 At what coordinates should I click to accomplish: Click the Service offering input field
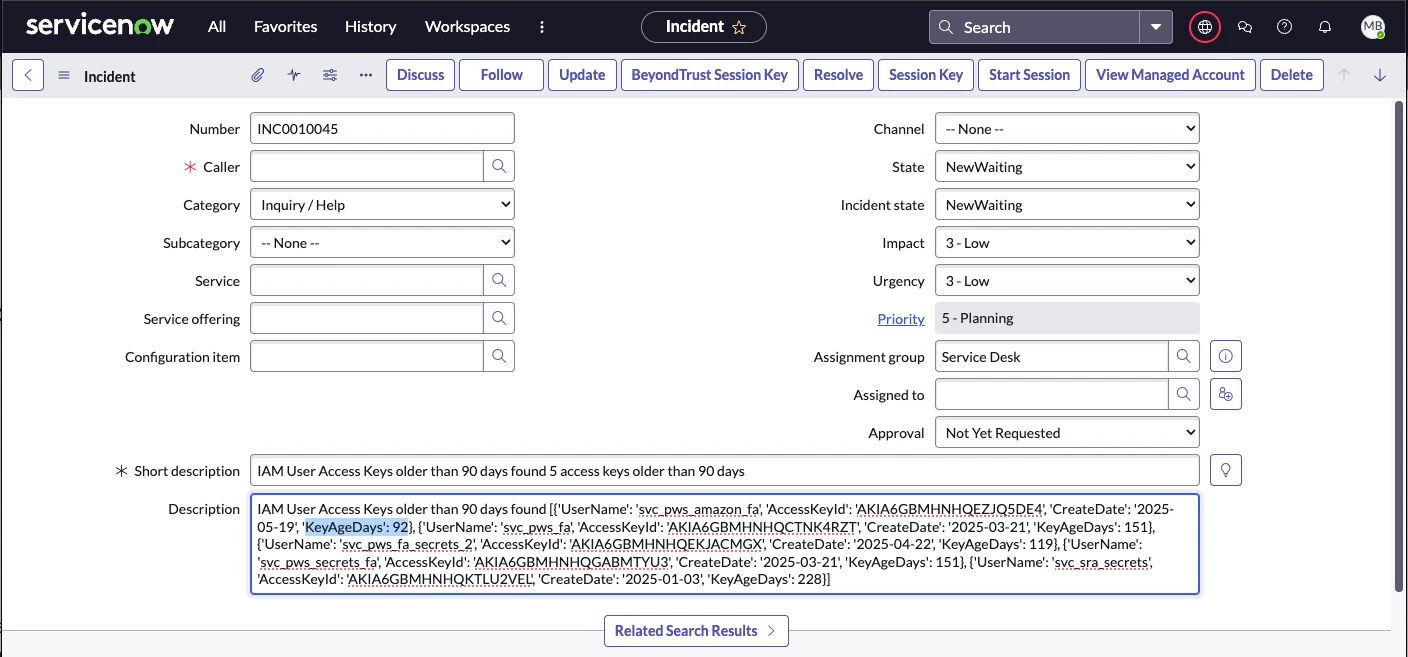(367, 319)
